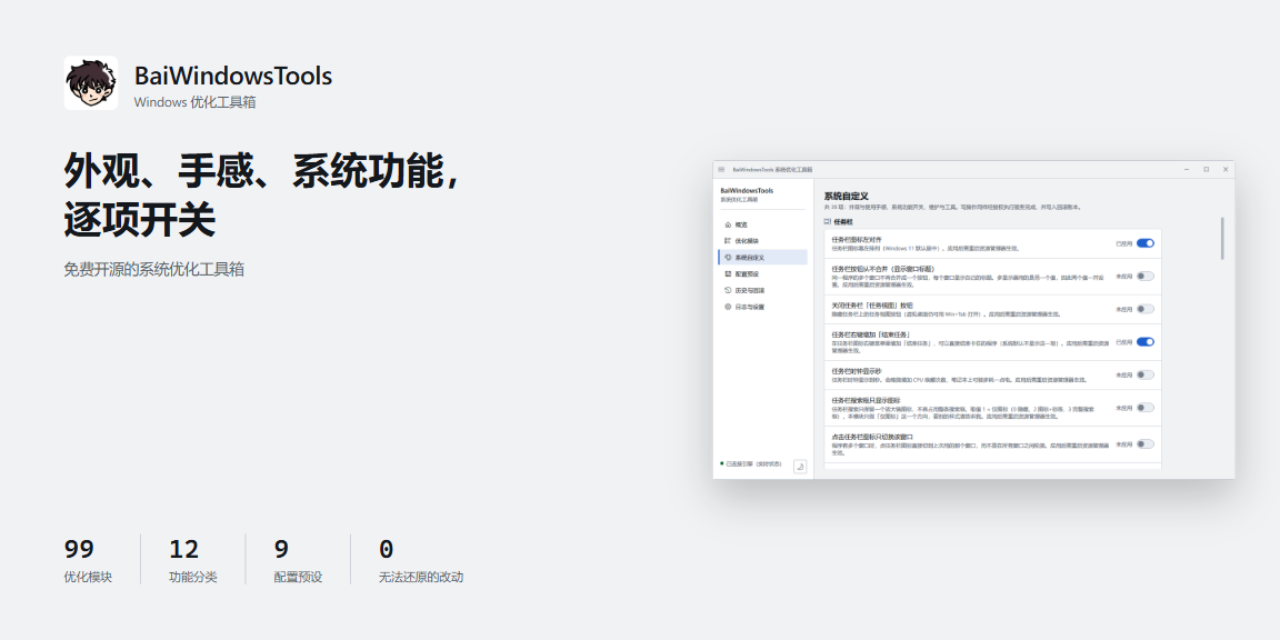Click the 任务栏按钮从不合并 setting title
This screenshot has height=640, width=1280.
(882, 269)
